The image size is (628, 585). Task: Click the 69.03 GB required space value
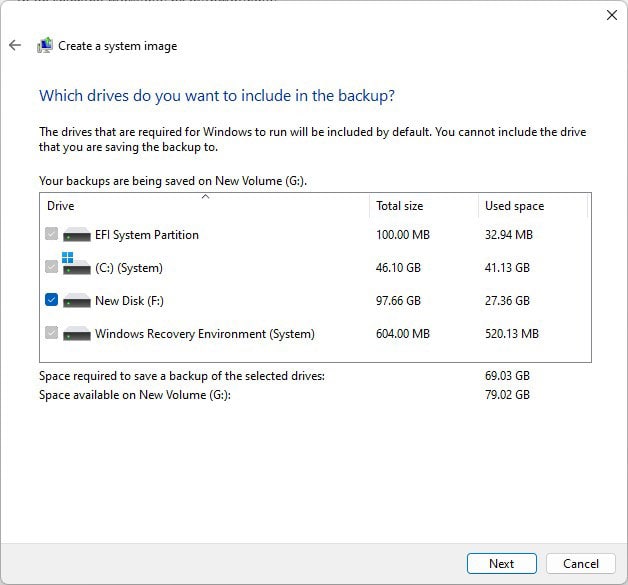pyautogui.click(x=507, y=376)
